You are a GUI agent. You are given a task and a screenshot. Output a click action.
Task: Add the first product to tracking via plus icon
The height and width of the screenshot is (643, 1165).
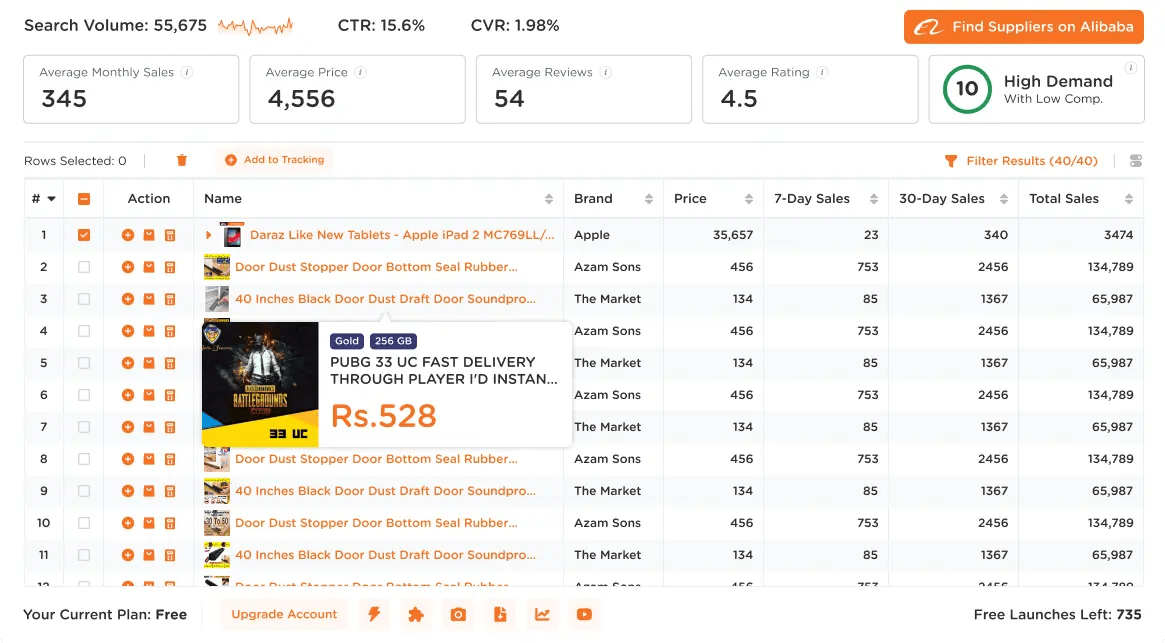click(x=128, y=234)
